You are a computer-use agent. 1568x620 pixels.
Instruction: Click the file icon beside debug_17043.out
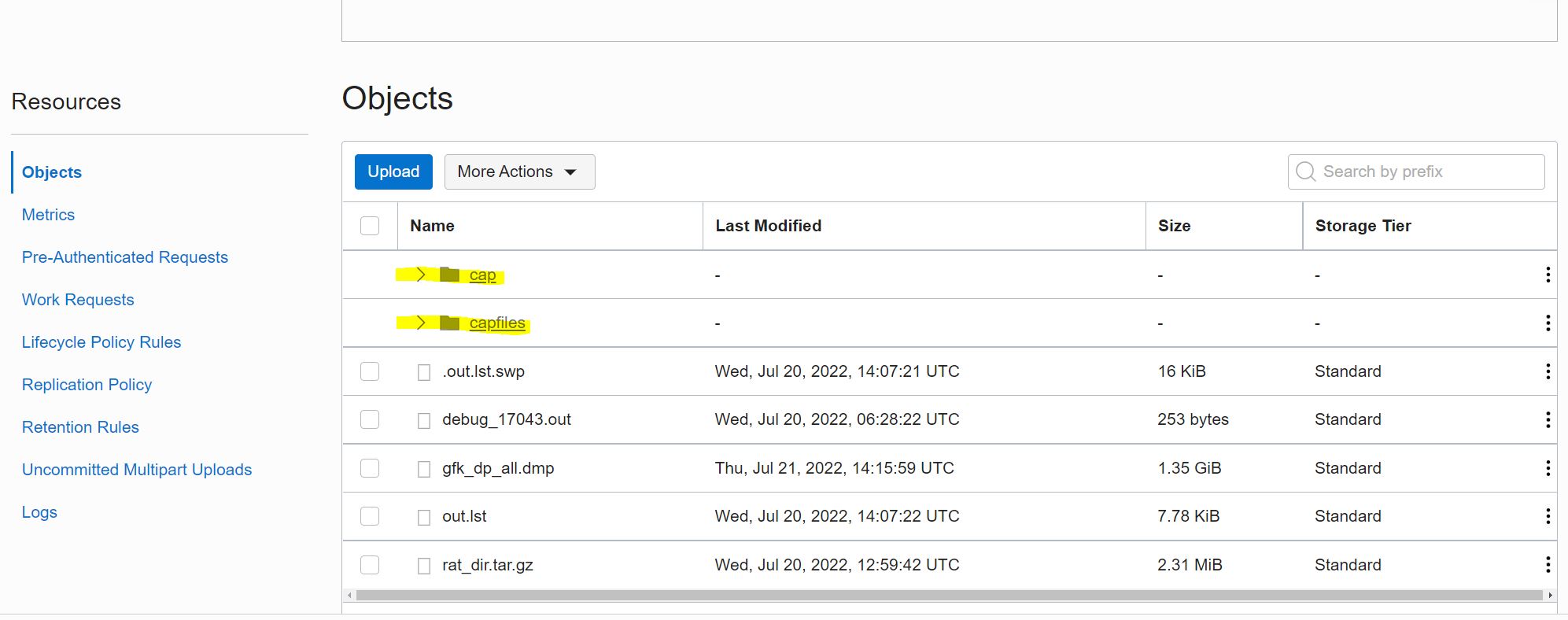[424, 420]
